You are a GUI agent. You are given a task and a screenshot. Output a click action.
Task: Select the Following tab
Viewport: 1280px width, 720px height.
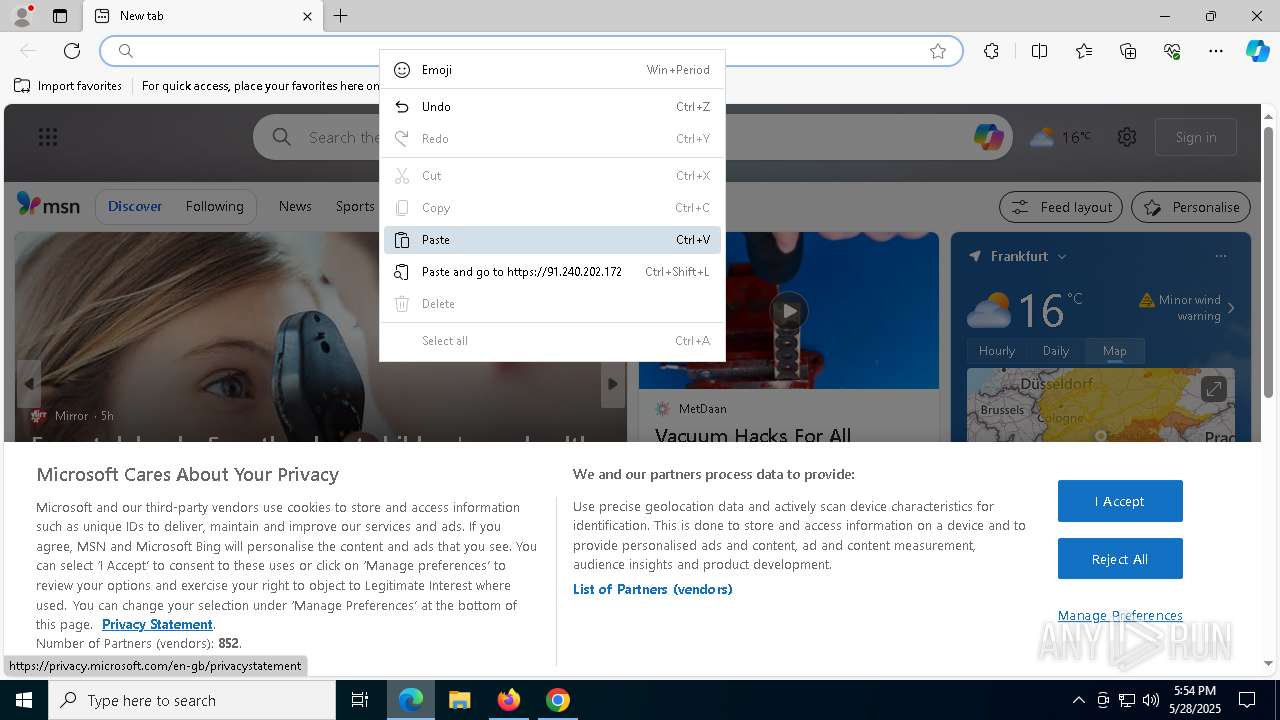(x=214, y=206)
